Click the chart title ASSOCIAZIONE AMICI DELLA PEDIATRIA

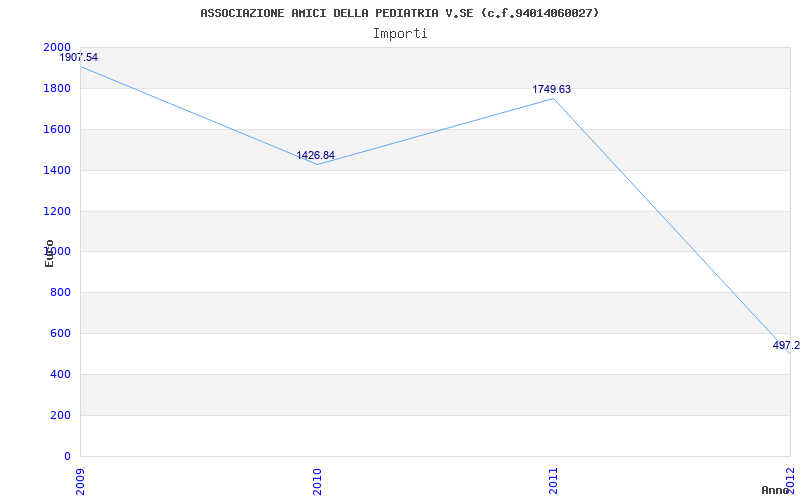tap(399, 13)
